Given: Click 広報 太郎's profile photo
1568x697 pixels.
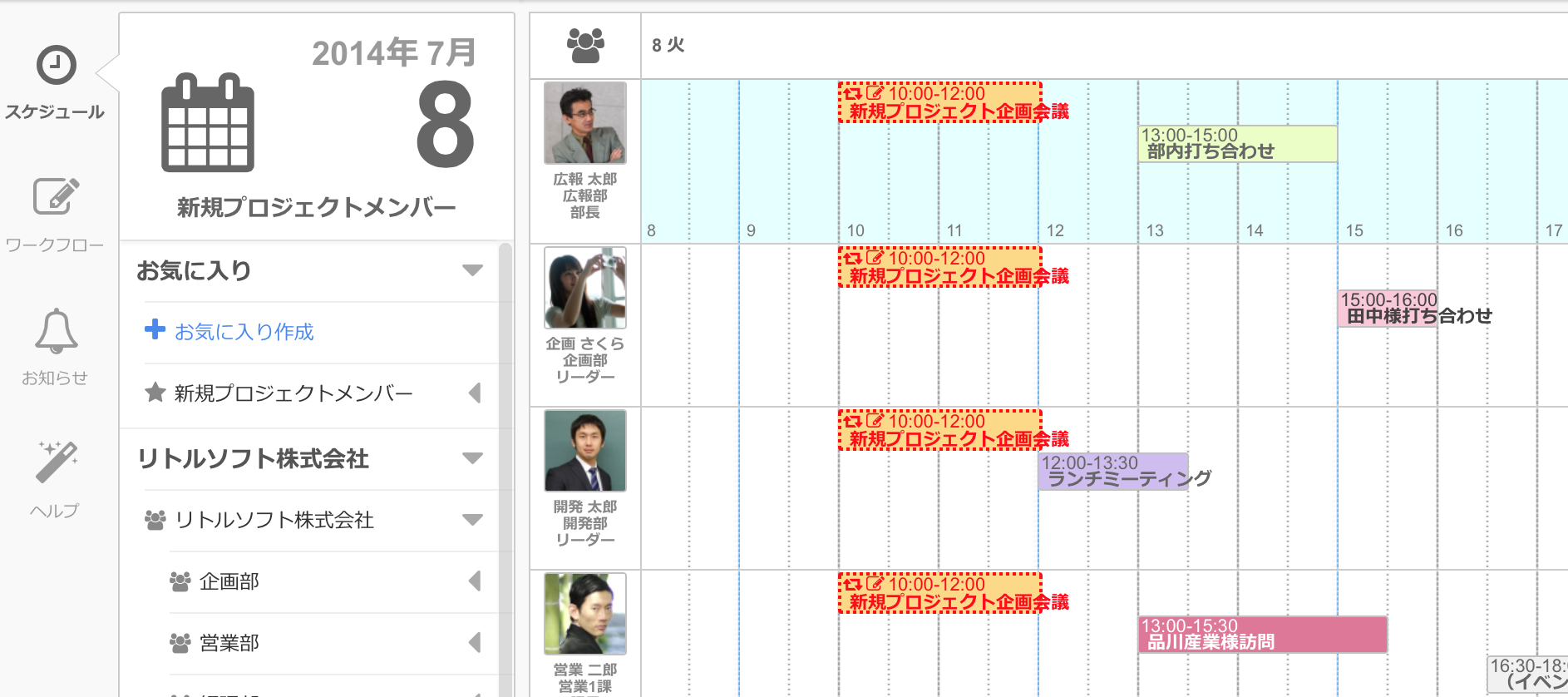Looking at the screenshot, I should click(585, 123).
